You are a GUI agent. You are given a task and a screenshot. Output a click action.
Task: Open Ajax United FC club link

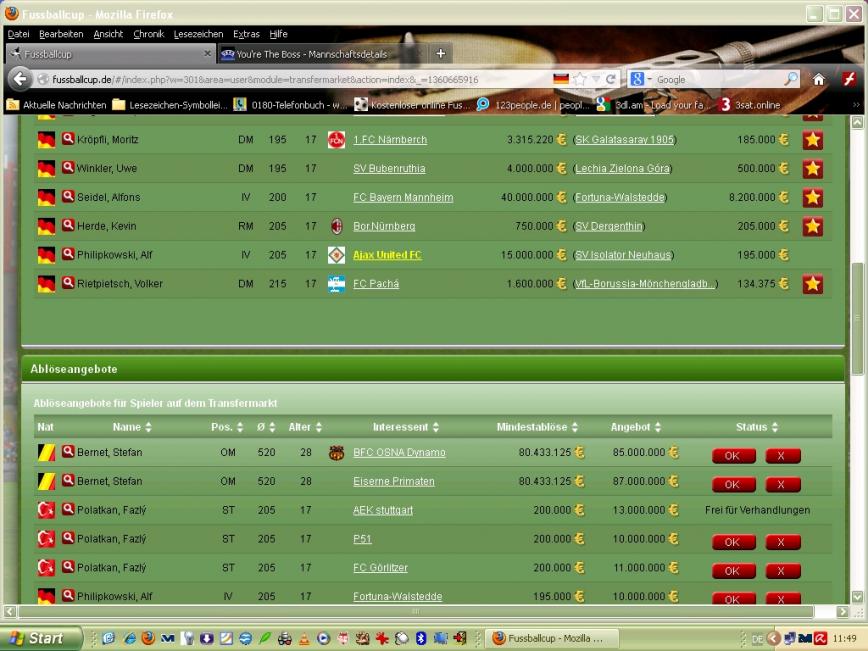387,255
